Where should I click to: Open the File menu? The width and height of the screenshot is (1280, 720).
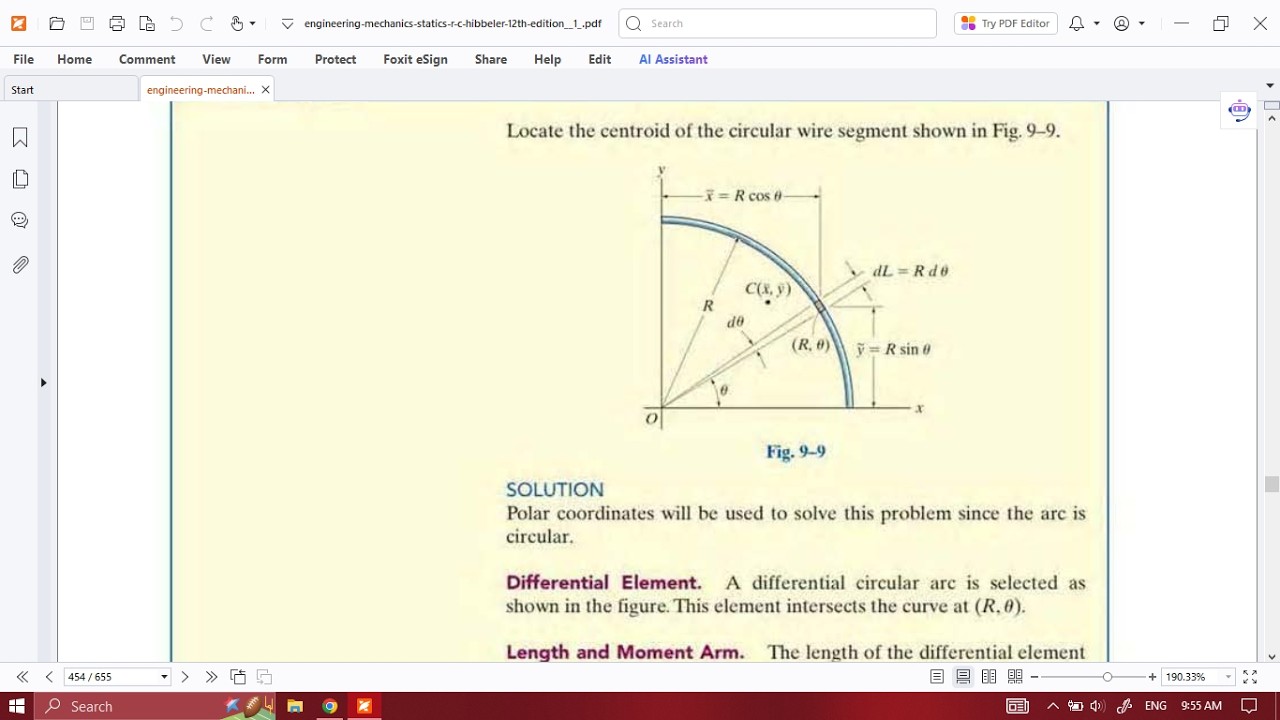coord(23,59)
